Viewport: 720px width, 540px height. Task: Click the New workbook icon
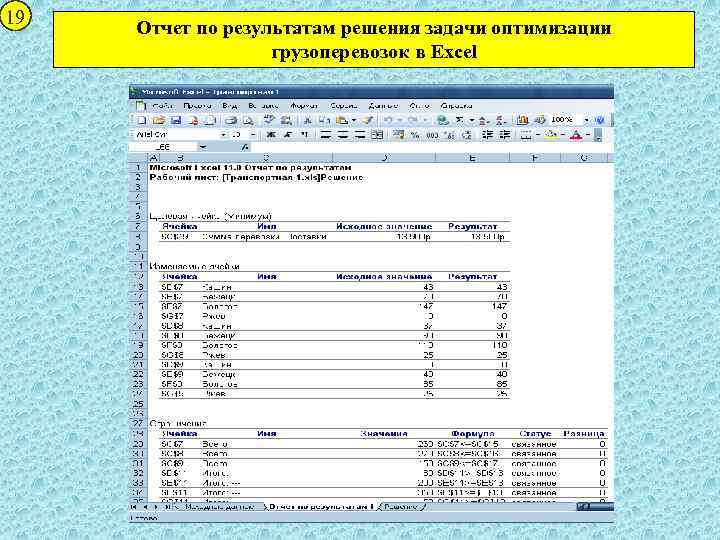[x=142, y=120]
